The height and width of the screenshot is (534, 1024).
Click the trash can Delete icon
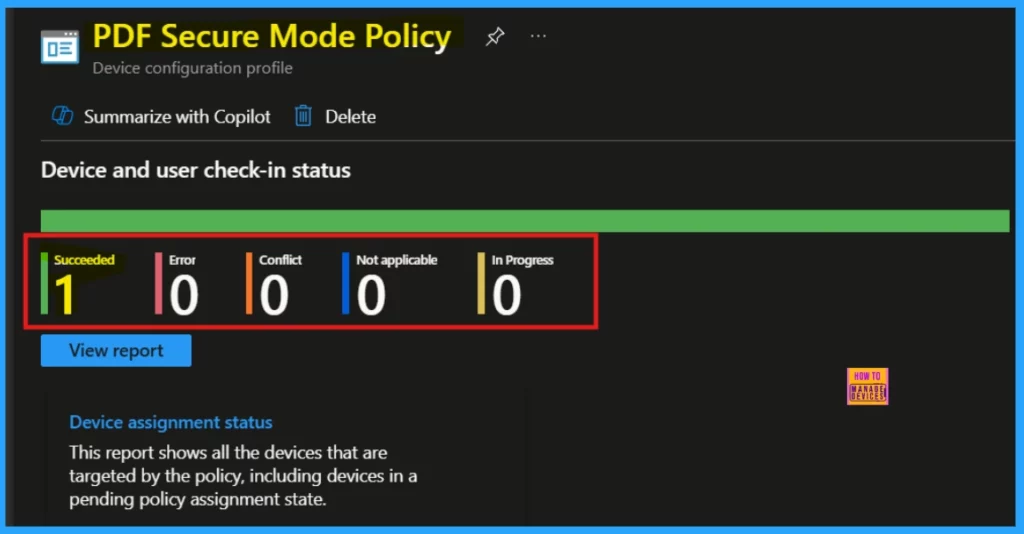click(x=303, y=116)
